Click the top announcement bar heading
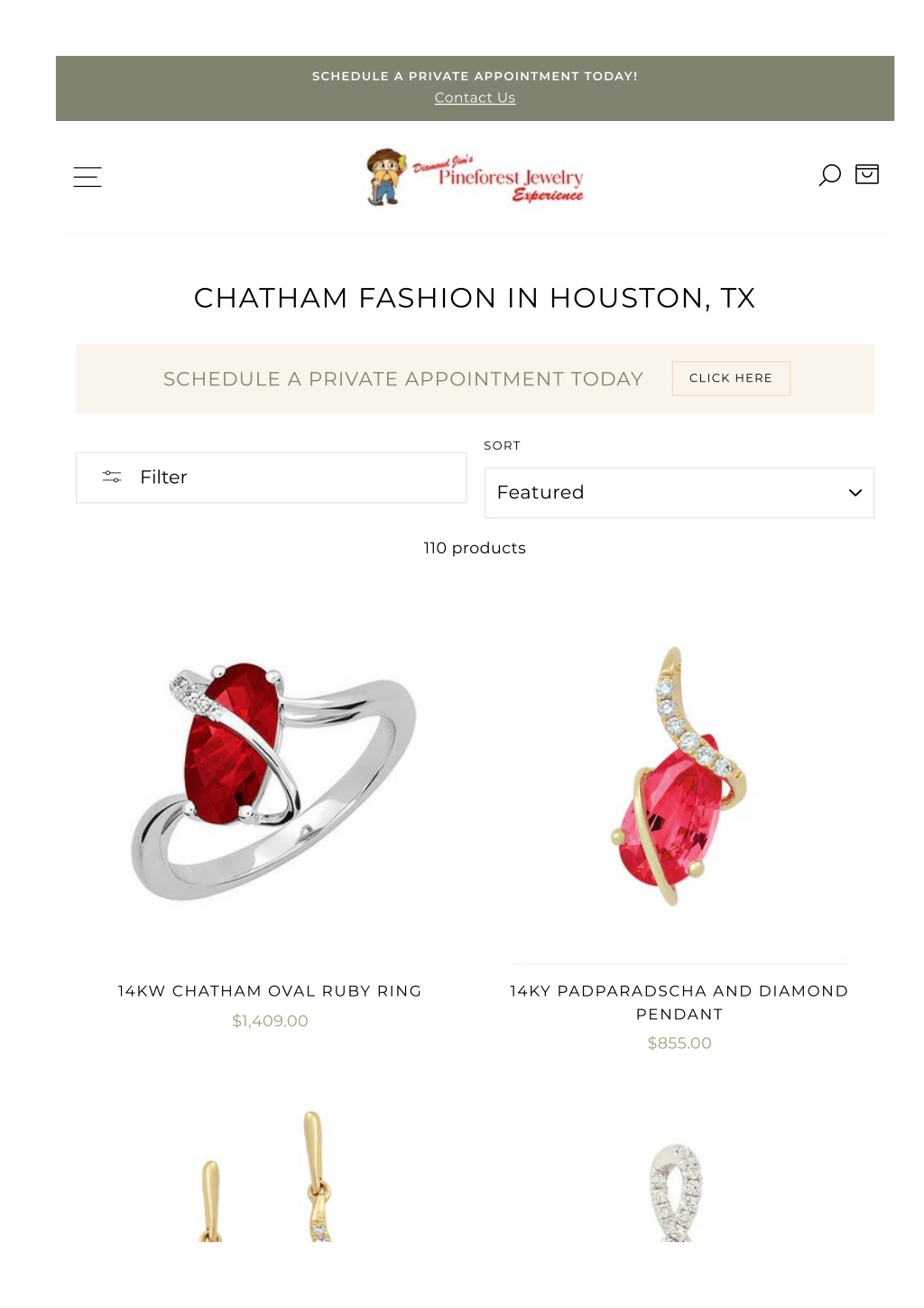Viewport: 924px width, 1308px height. (x=475, y=76)
